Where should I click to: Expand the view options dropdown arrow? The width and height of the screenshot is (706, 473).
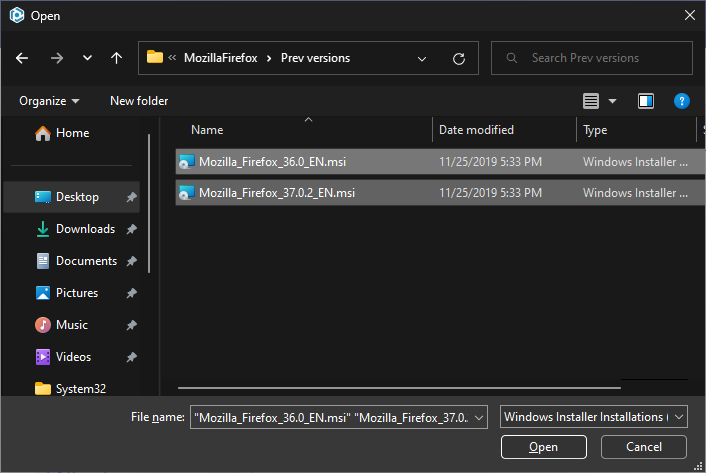pyautogui.click(x=612, y=101)
